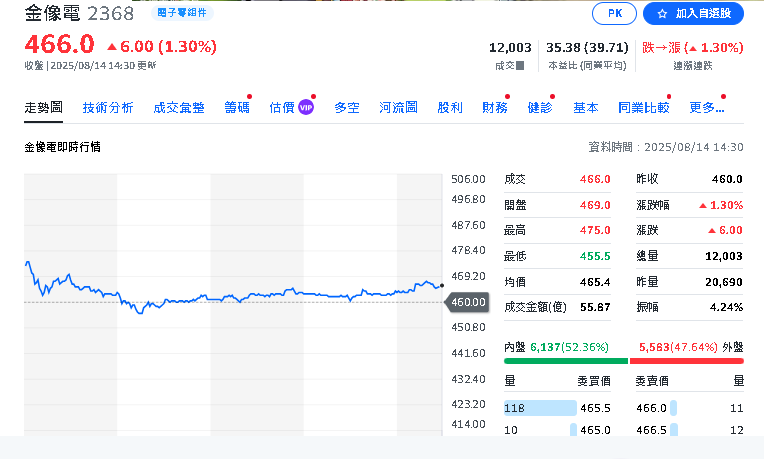Click the 跌→漲 trend indicator
Viewport: 764px width, 459px height.
click(692, 48)
